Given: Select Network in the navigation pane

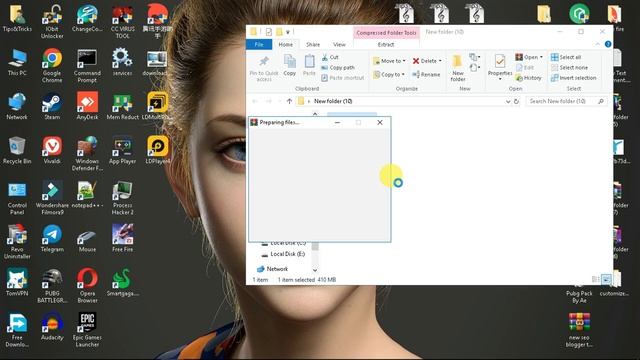Looking at the screenshot, I should 273,269.
